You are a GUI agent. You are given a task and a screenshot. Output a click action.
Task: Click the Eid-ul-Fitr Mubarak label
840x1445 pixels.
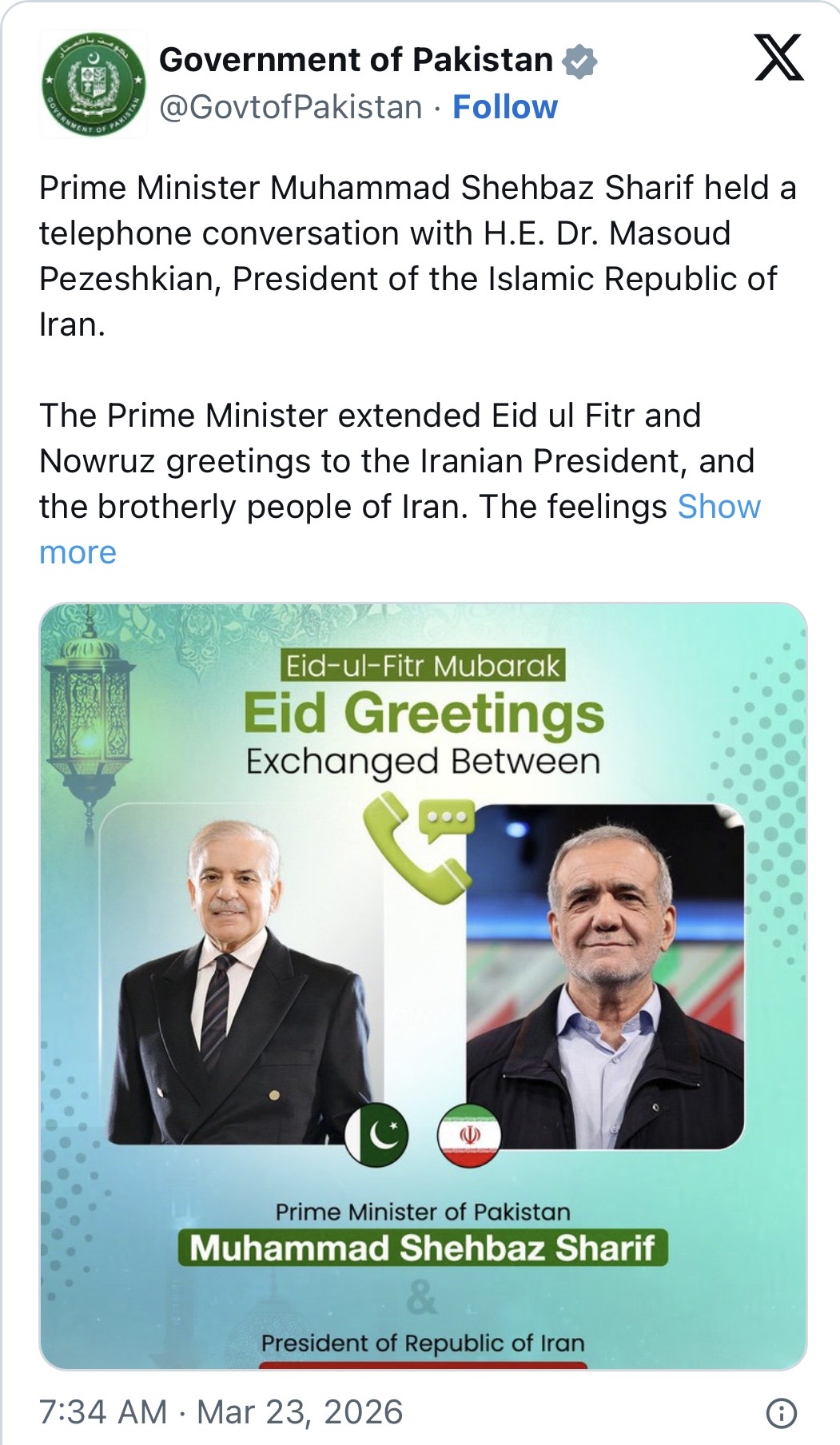423,666
